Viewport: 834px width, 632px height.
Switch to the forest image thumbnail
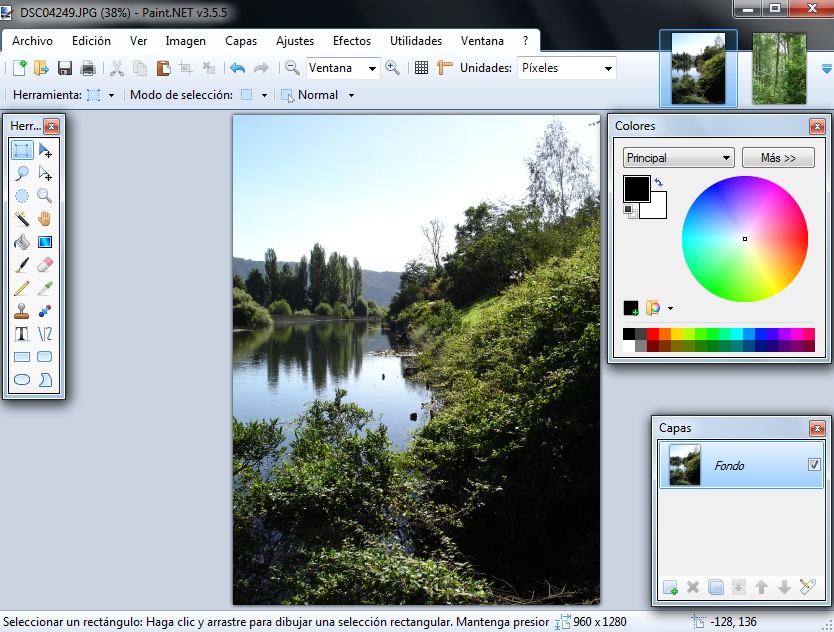[779, 68]
